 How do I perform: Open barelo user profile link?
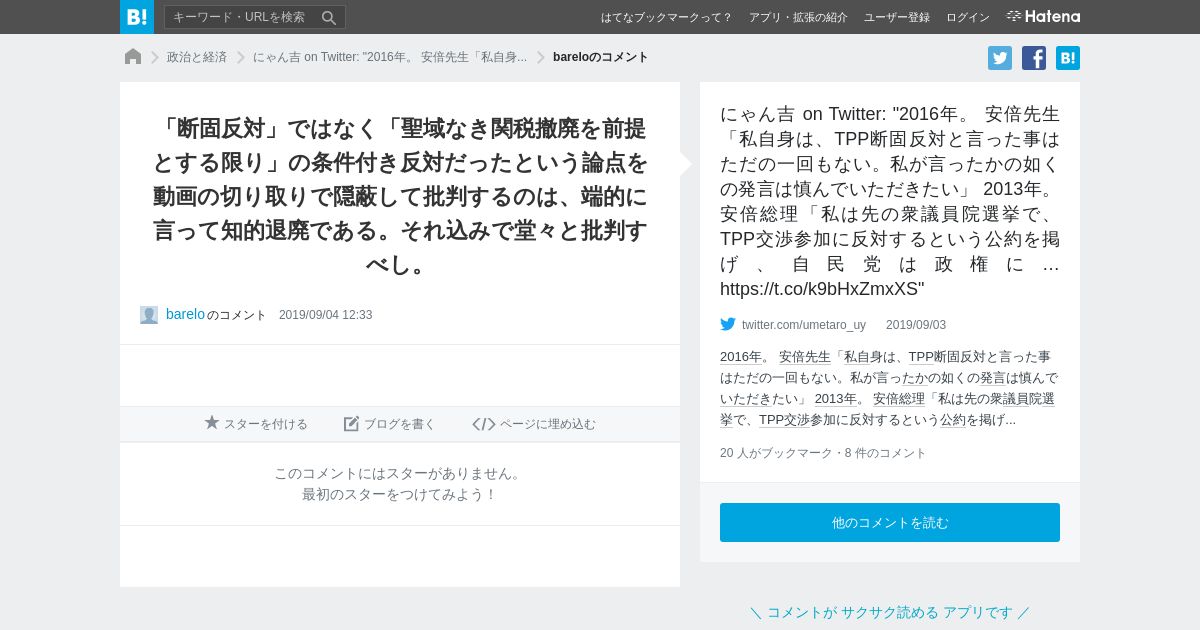pos(185,314)
